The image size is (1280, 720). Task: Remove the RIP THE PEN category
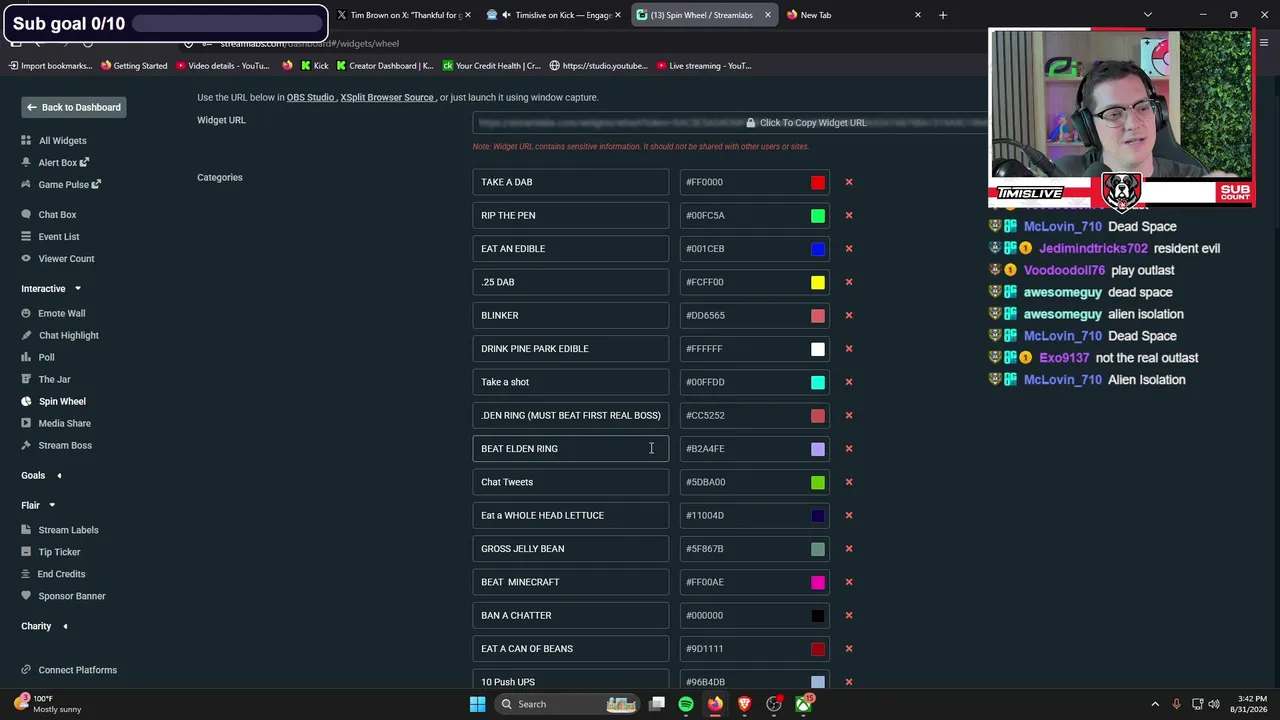(849, 215)
